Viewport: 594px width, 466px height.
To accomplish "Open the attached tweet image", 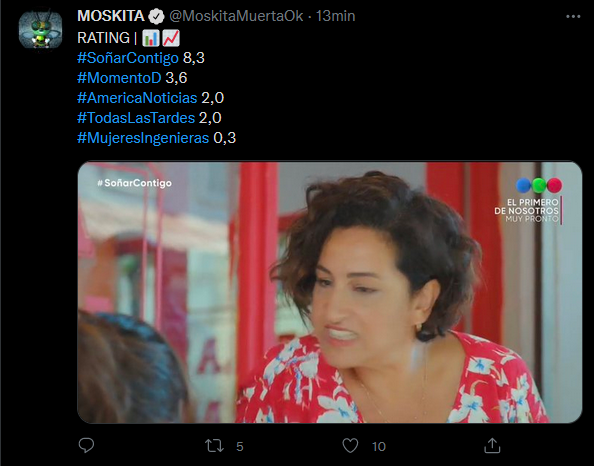I will 330,292.
